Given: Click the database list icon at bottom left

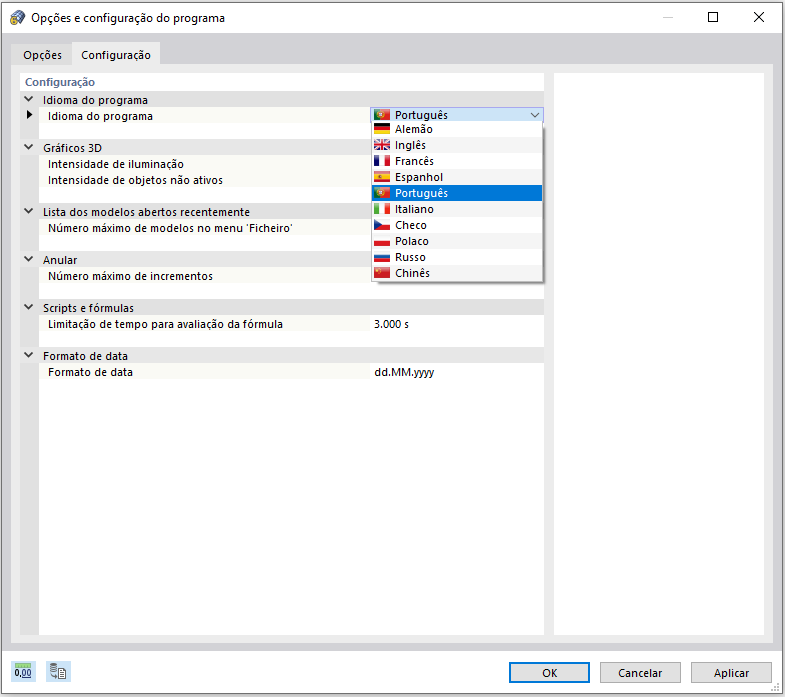Looking at the screenshot, I should click(58, 671).
